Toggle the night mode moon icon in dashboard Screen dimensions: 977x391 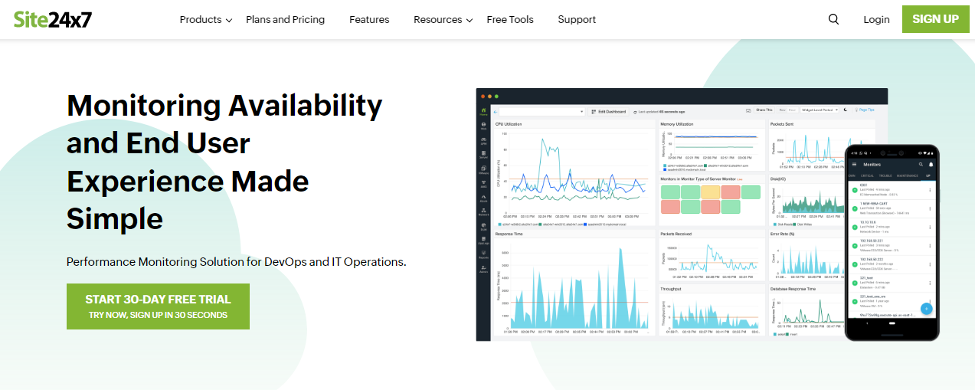846,110
